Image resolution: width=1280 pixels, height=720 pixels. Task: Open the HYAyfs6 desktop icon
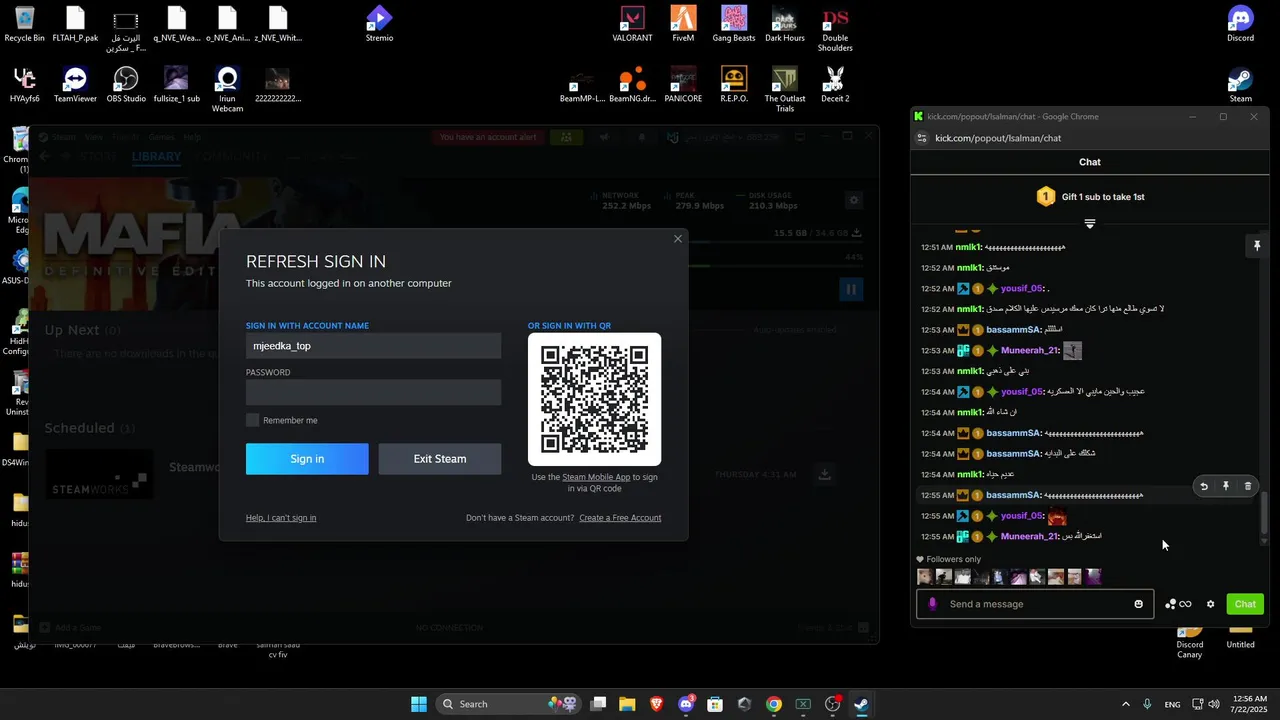pos(24,85)
